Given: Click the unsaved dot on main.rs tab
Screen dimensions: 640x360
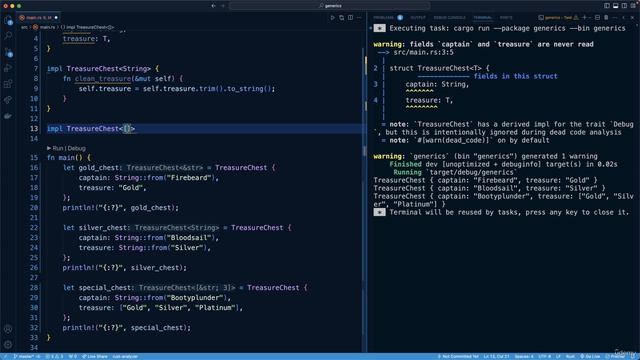Looking at the screenshot, I should [x=56, y=18].
